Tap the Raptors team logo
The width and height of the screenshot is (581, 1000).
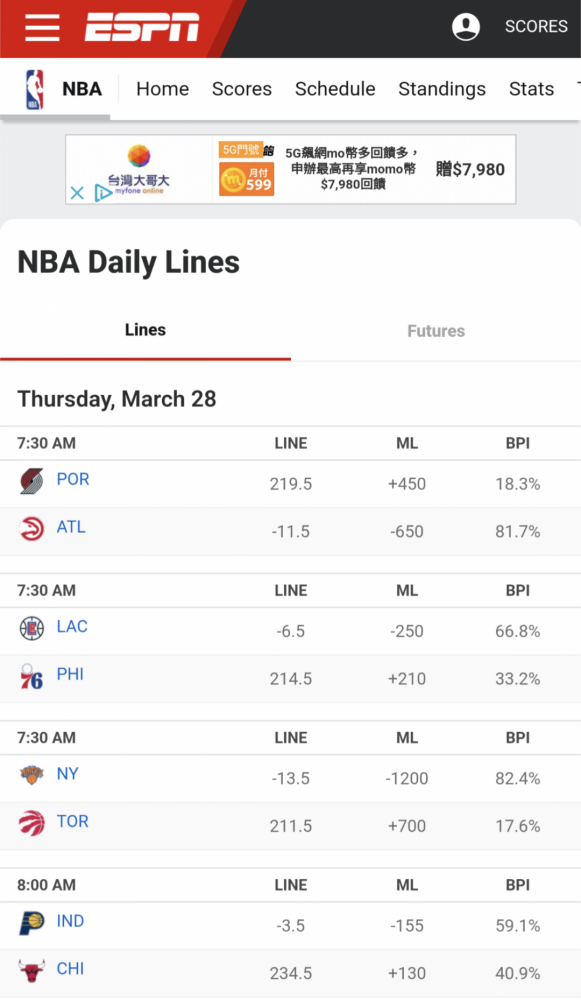(x=31, y=823)
